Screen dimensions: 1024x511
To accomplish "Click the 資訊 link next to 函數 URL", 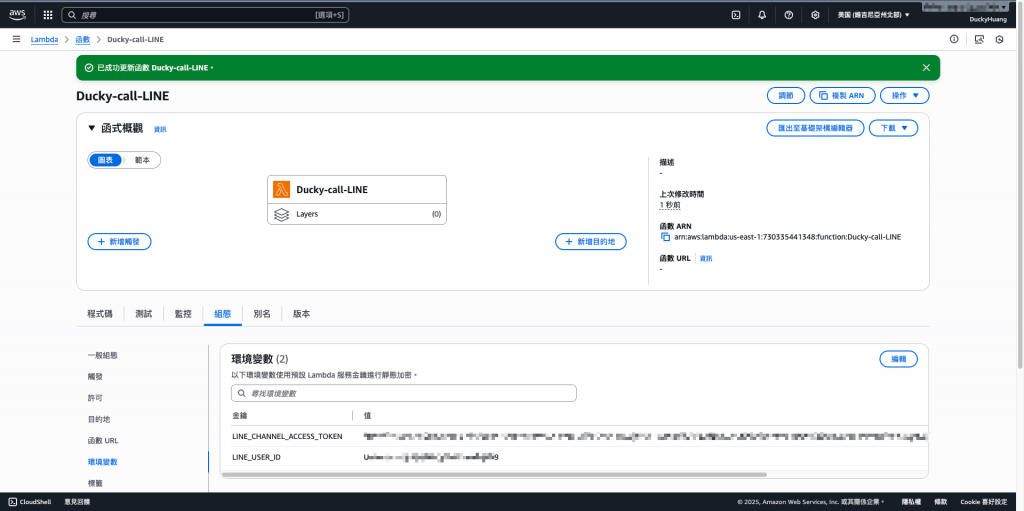I will click(x=706, y=259).
